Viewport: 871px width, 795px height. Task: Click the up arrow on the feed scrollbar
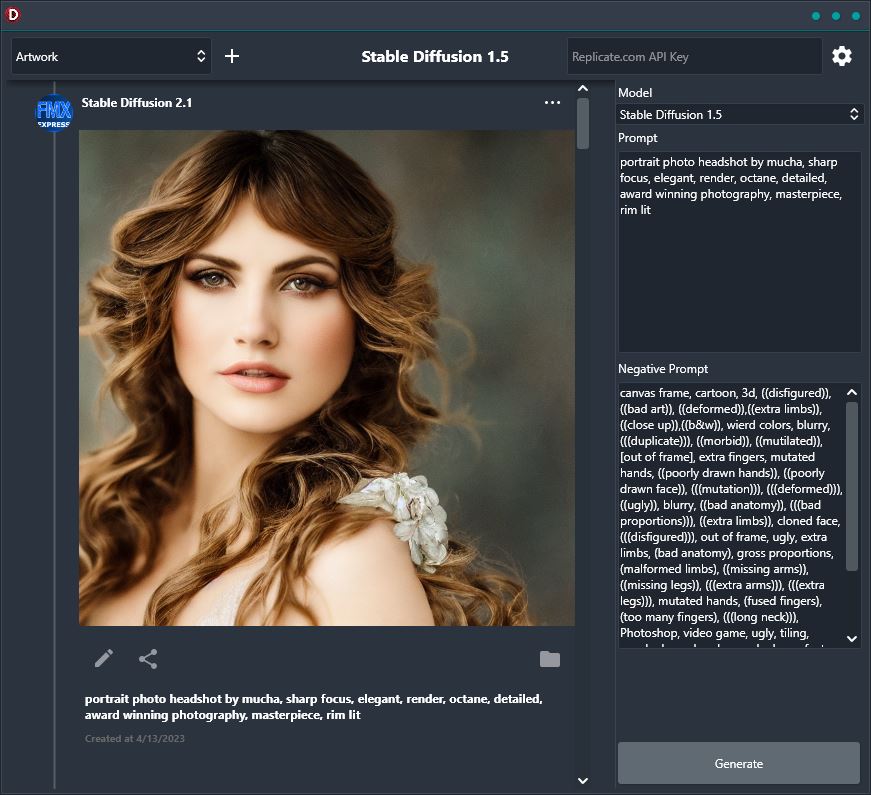[x=582, y=88]
